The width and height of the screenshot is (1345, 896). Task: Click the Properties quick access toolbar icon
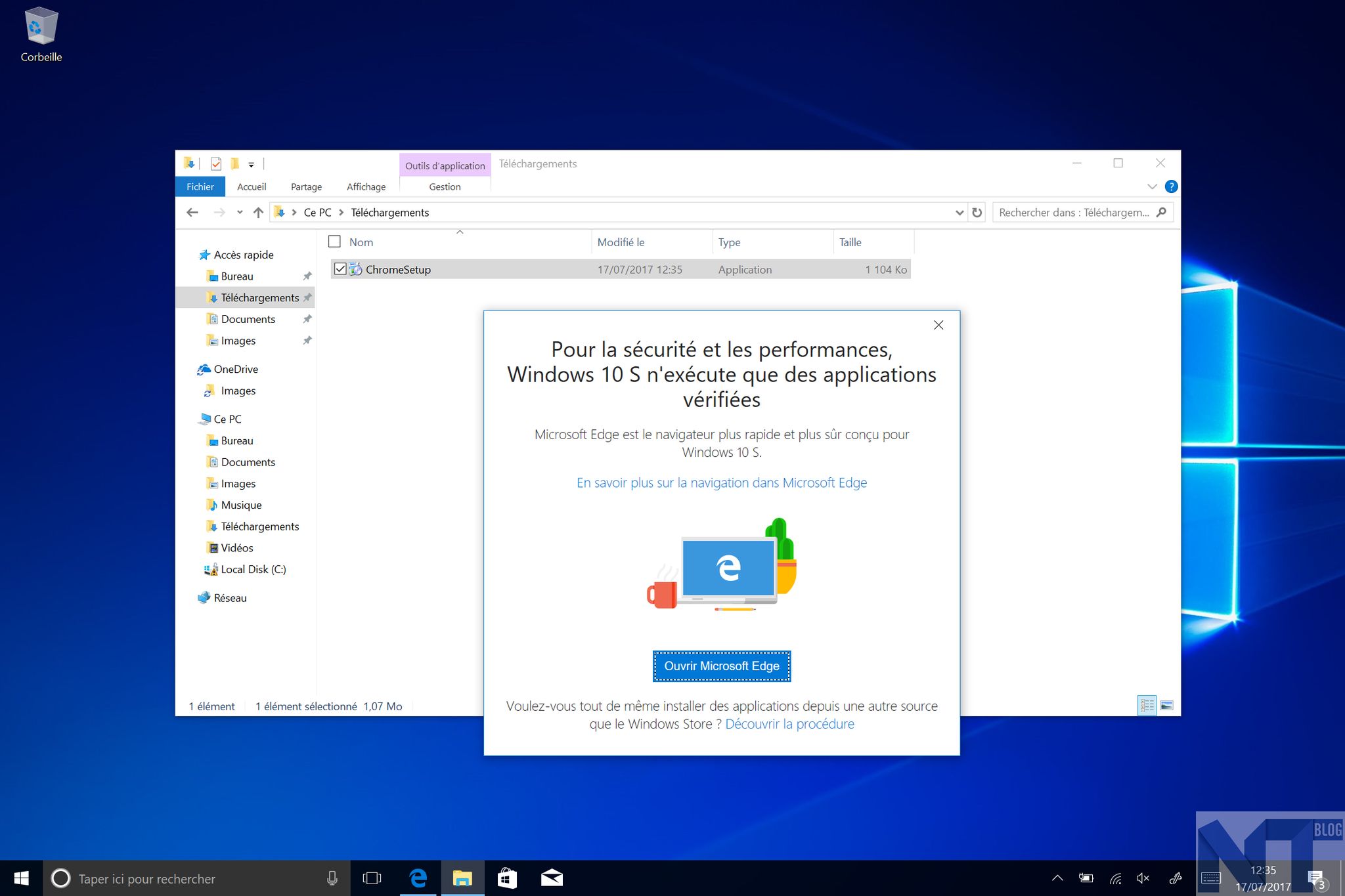tap(216, 163)
